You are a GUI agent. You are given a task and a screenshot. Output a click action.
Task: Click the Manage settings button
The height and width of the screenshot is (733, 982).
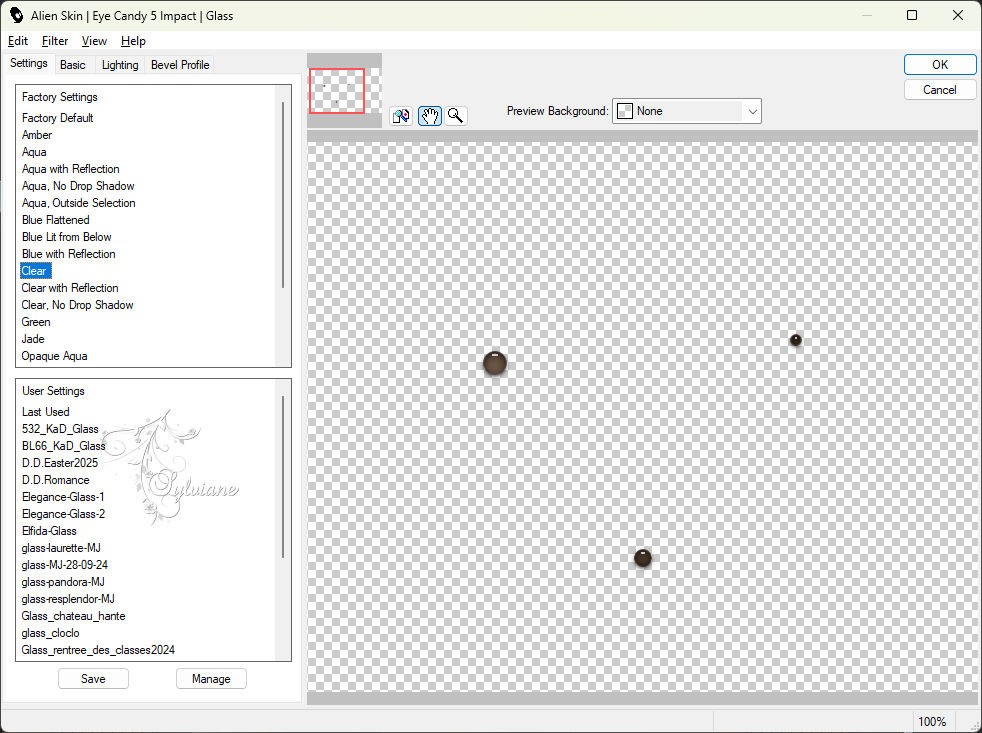[x=211, y=678]
